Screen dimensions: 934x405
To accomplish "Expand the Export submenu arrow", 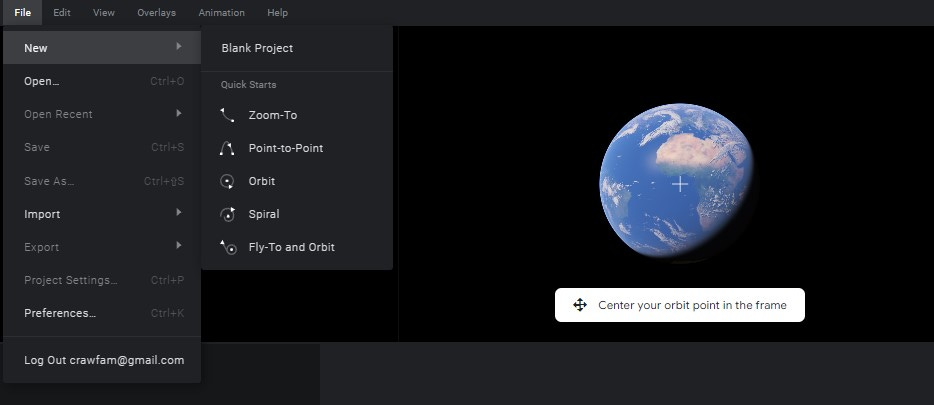I will pyautogui.click(x=179, y=245).
